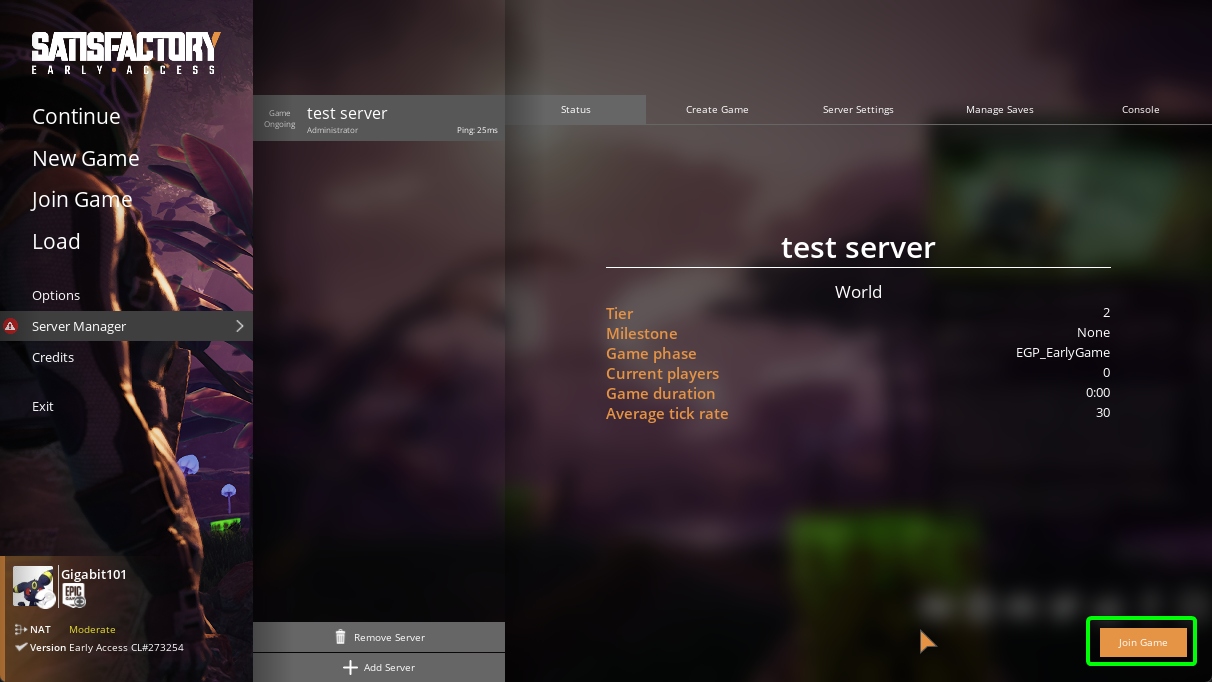Viewport: 1212px width, 682px height.
Task: Click the 0:00 game duration value
Action: (x=1098, y=392)
